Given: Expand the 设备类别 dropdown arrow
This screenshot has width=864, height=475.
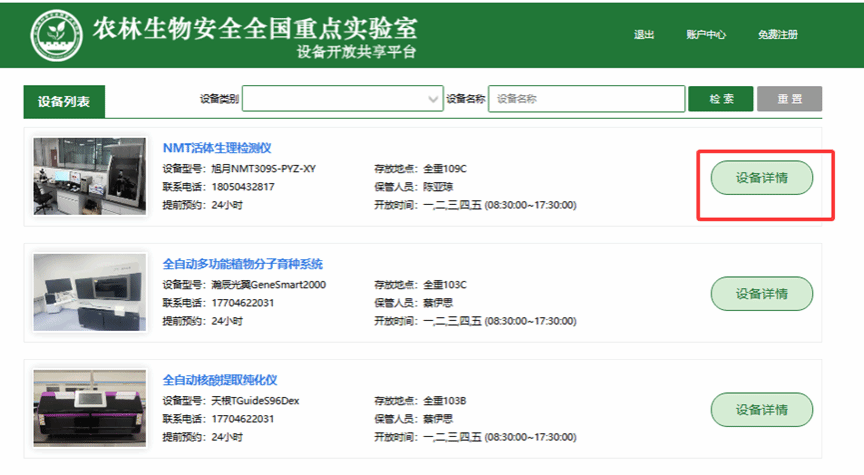Looking at the screenshot, I should click(433, 99).
